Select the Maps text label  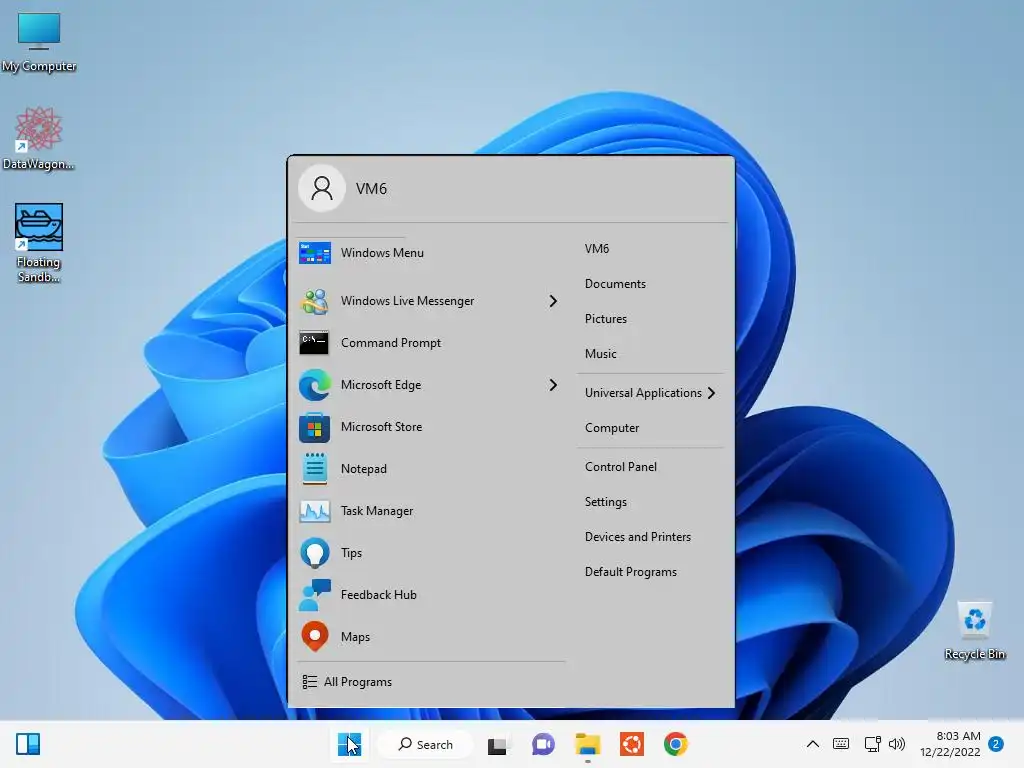click(x=355, y=637)
